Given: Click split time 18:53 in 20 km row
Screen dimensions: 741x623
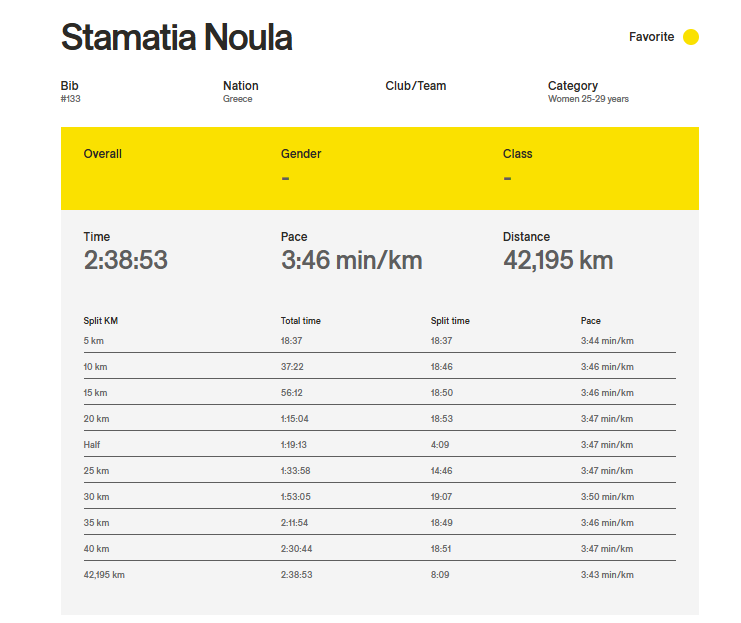Looking at the screenshot, I should pyautogui.click(x=441, y=419).
